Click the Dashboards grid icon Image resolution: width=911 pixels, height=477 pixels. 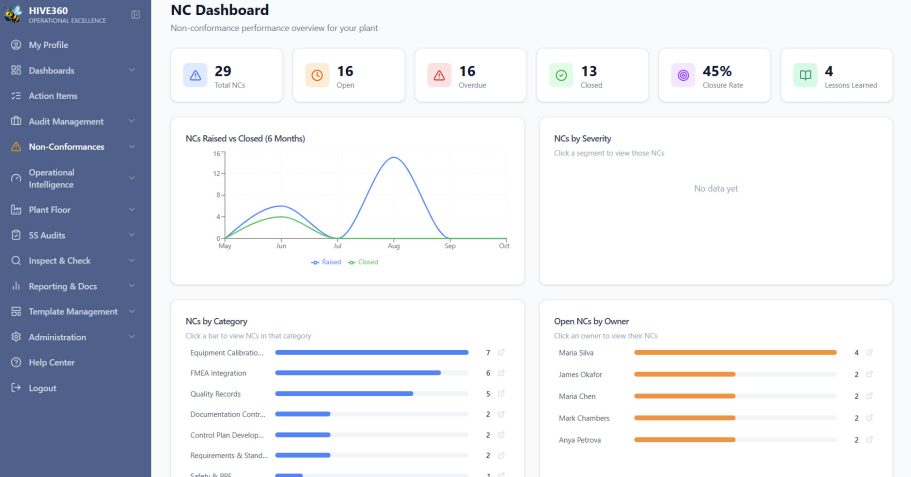[16, 70]
